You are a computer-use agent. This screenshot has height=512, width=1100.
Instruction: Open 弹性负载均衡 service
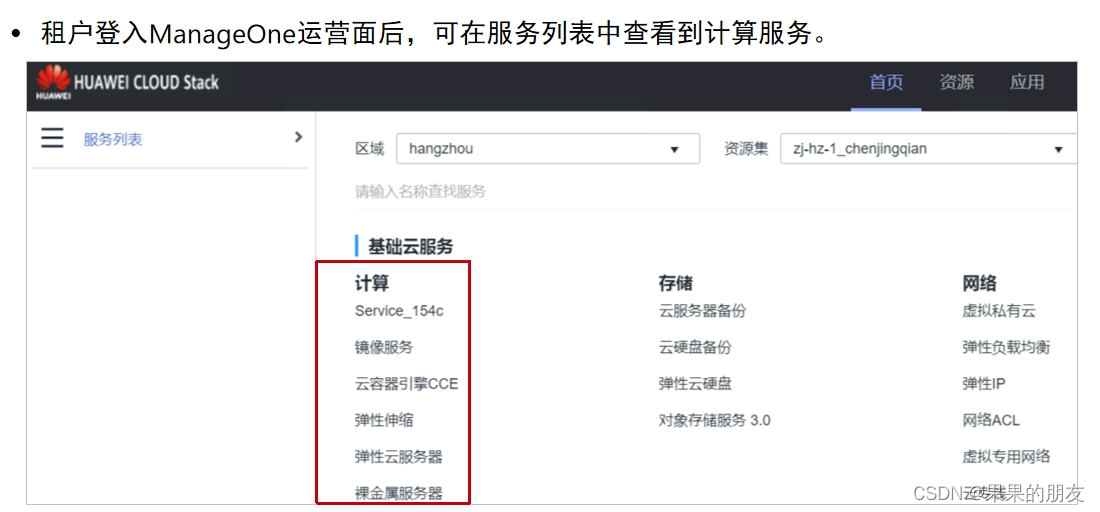tap(1006, 347)
